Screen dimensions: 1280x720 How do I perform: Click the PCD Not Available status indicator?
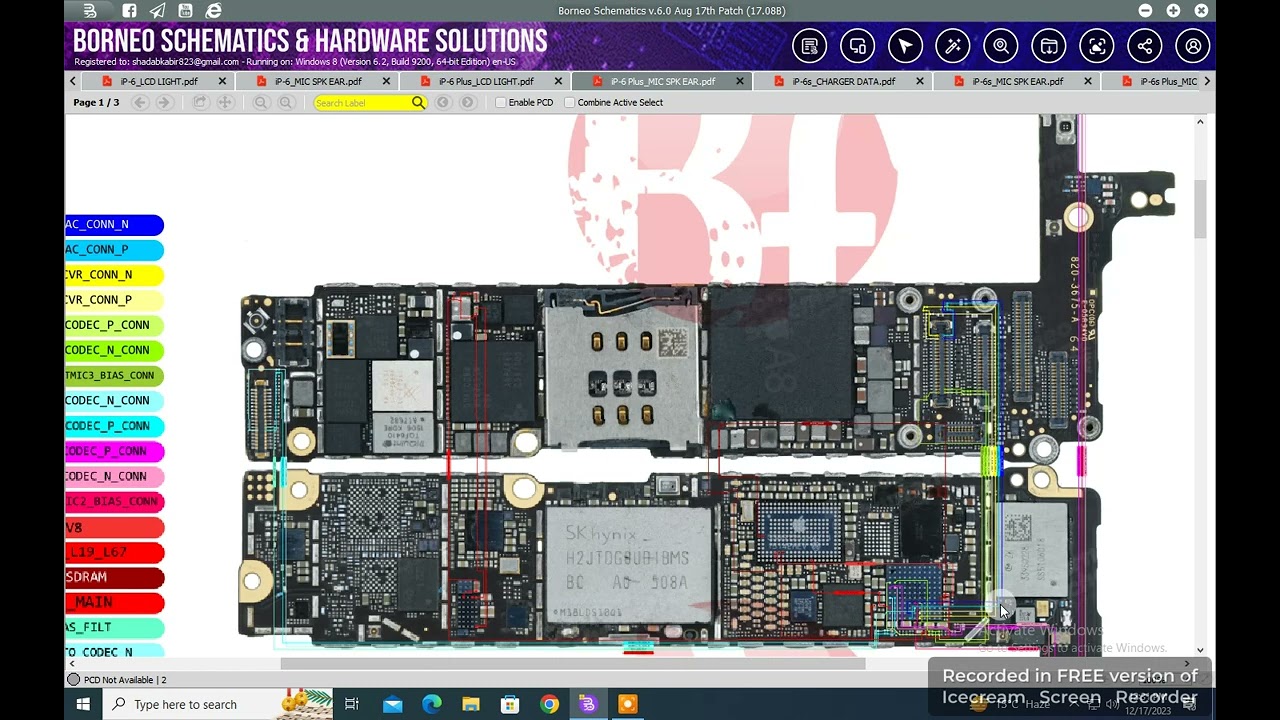tap(73, 680)
